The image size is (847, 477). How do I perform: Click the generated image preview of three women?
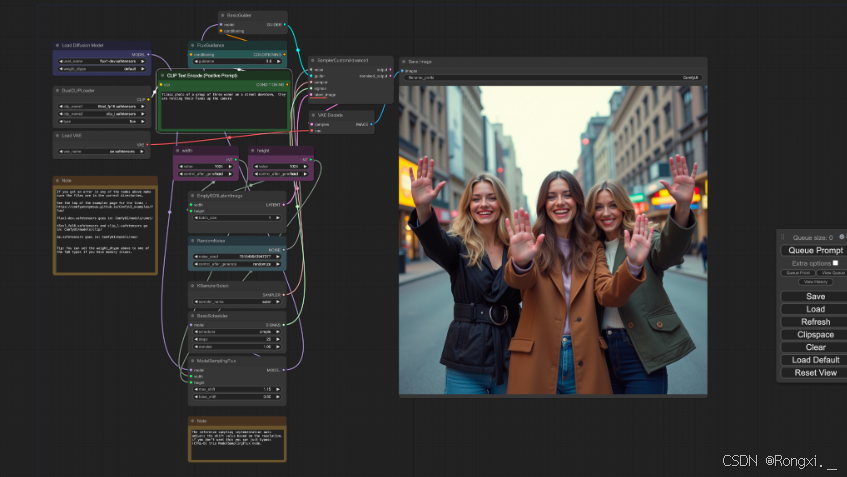coord(553,240)
